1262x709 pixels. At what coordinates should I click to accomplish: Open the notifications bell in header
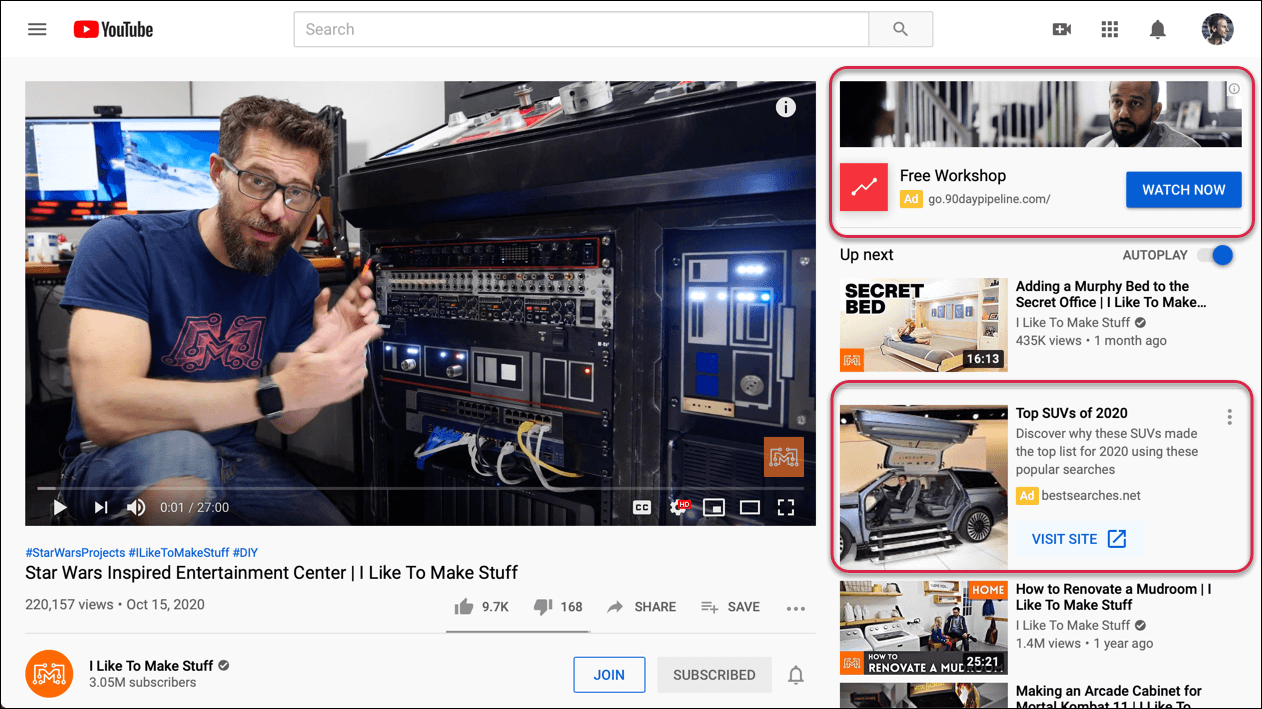pyautogui.click(x=1157, y=29)
